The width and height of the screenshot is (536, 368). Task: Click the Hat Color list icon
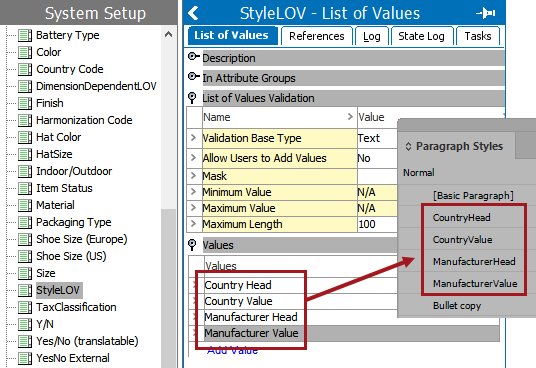click(x=25, y=137)
